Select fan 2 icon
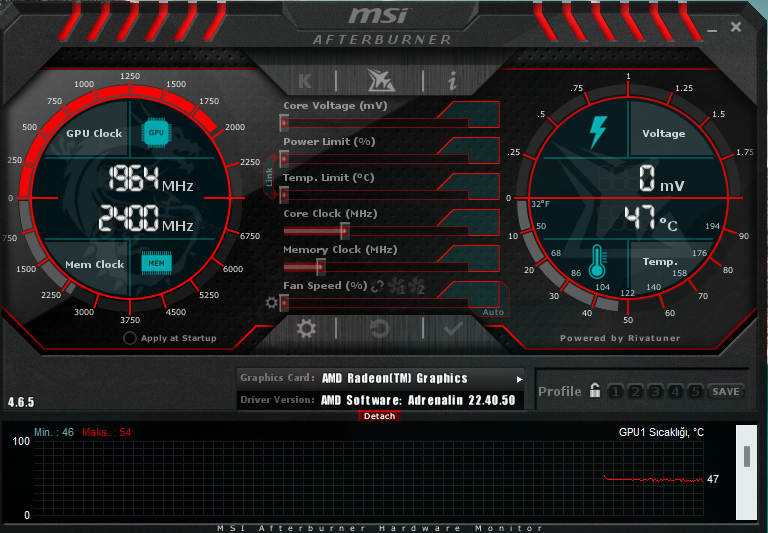The height and width of the screenshot is (533, 768). click(416, 287)
